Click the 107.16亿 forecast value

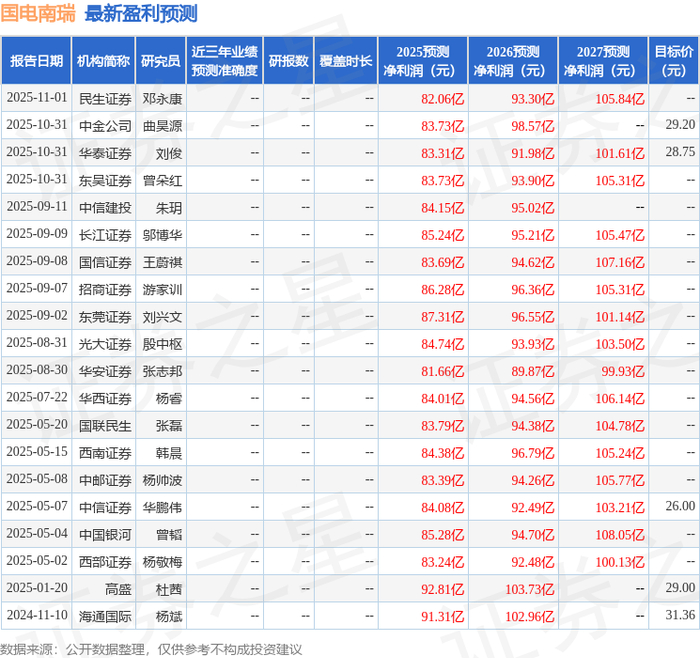click(x=620, y=262)
